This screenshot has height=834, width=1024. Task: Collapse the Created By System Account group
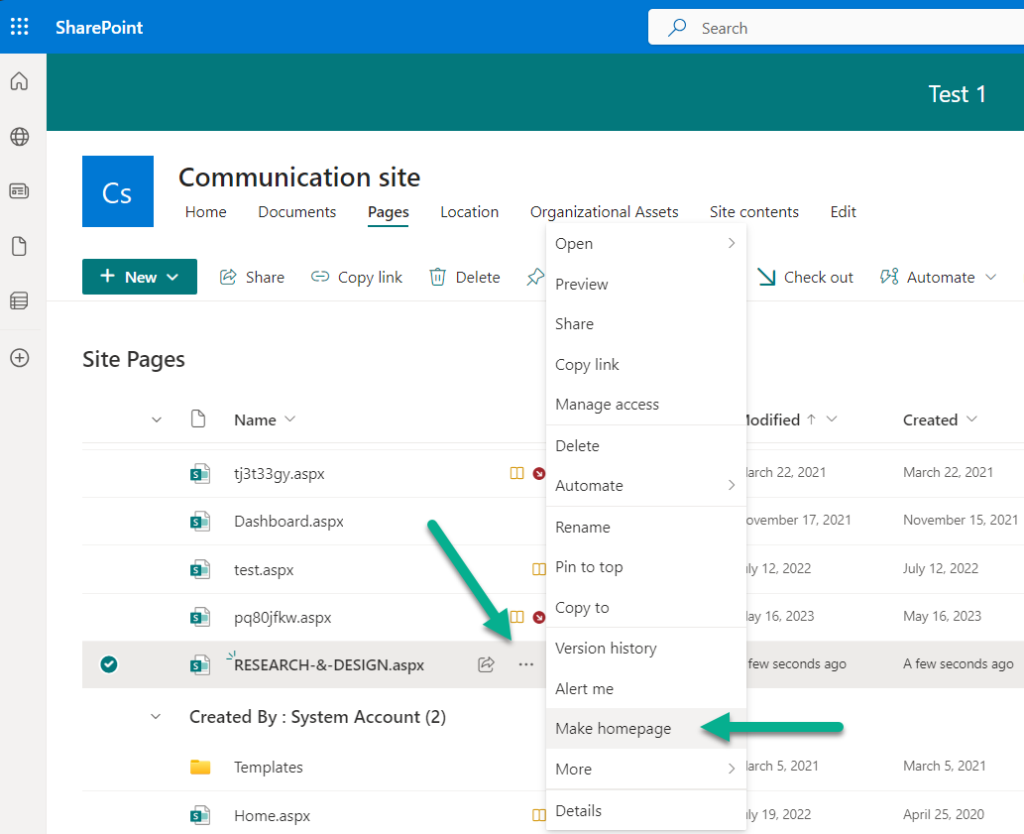pos(156,716)
